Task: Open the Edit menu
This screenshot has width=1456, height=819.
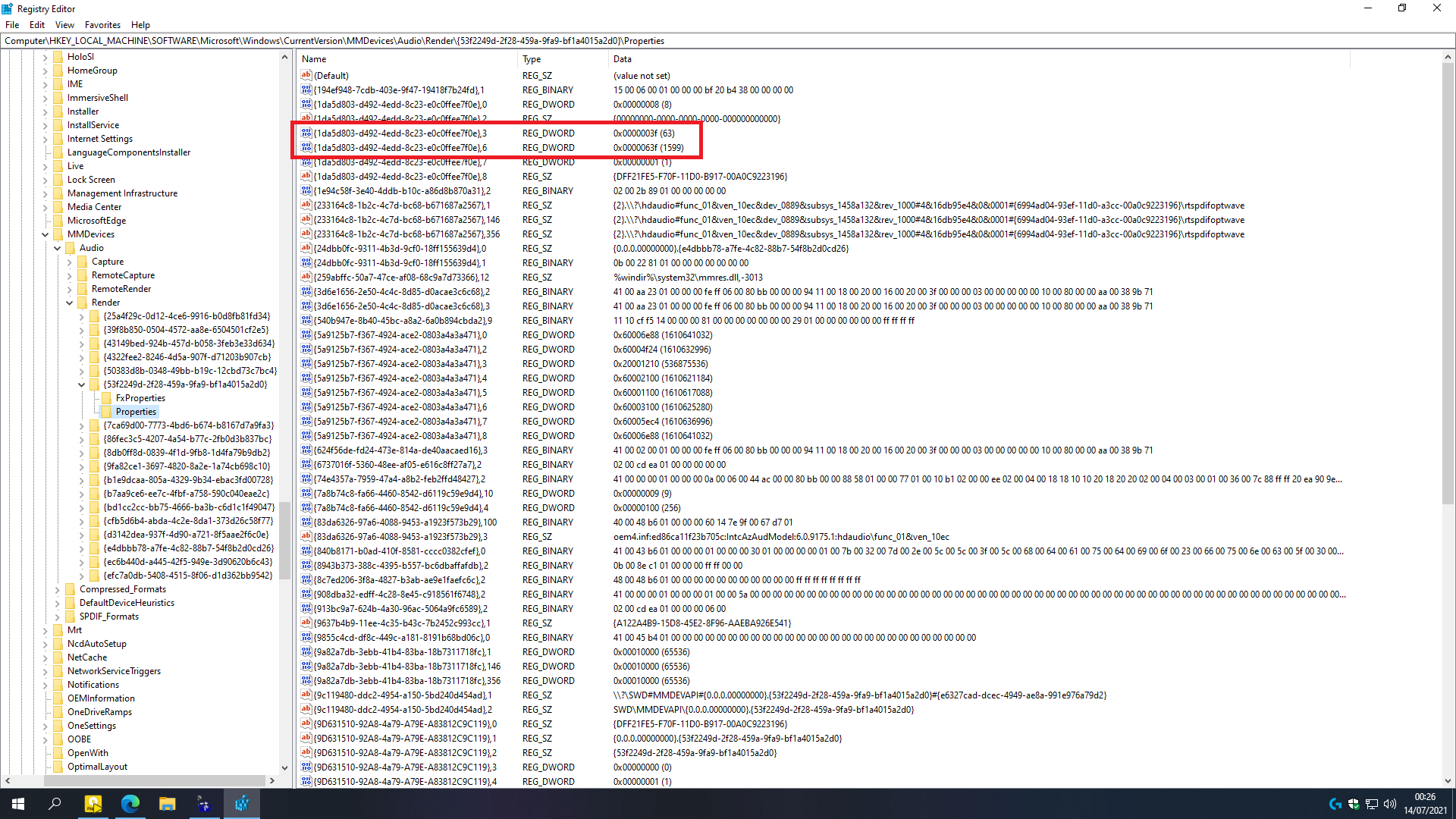Action: [x=37, y=25]
